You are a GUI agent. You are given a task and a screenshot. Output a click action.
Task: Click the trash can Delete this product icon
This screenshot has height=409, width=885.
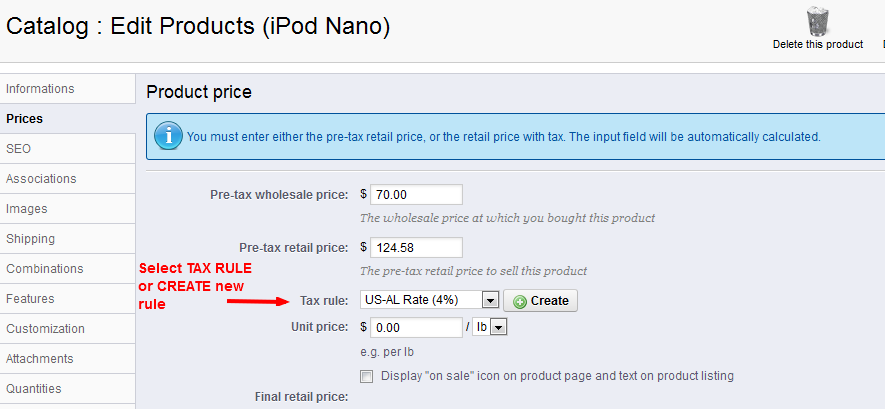click(817, 22)
